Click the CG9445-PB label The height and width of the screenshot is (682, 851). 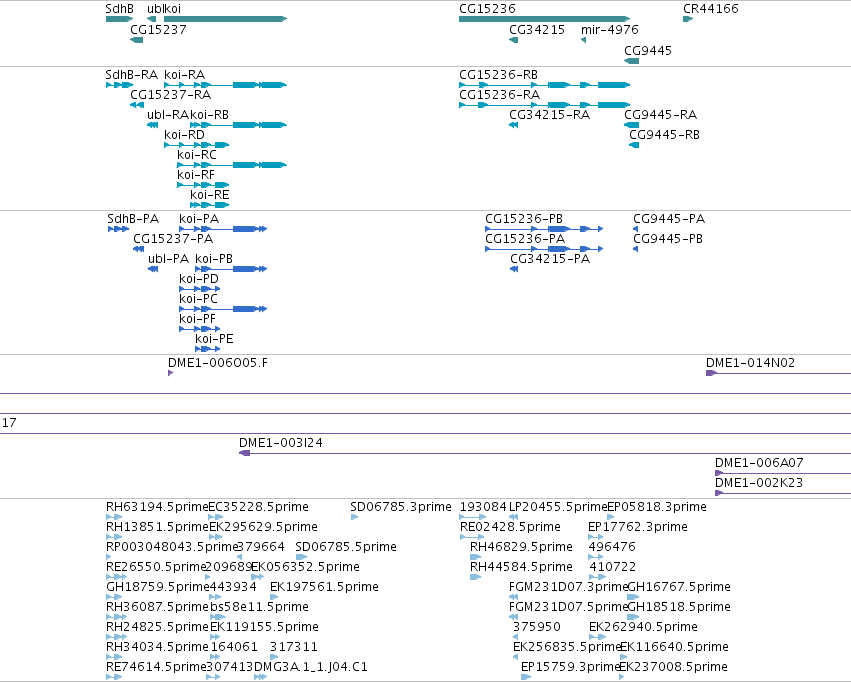(668, 239)
